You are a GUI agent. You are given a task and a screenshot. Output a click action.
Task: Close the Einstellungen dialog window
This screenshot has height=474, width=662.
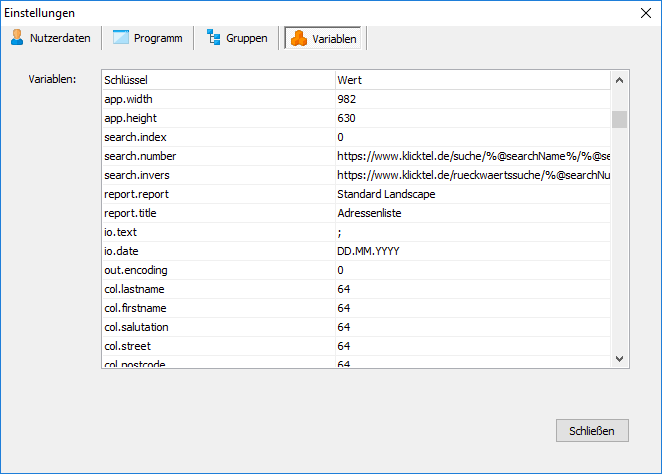(x=643, y=12)
